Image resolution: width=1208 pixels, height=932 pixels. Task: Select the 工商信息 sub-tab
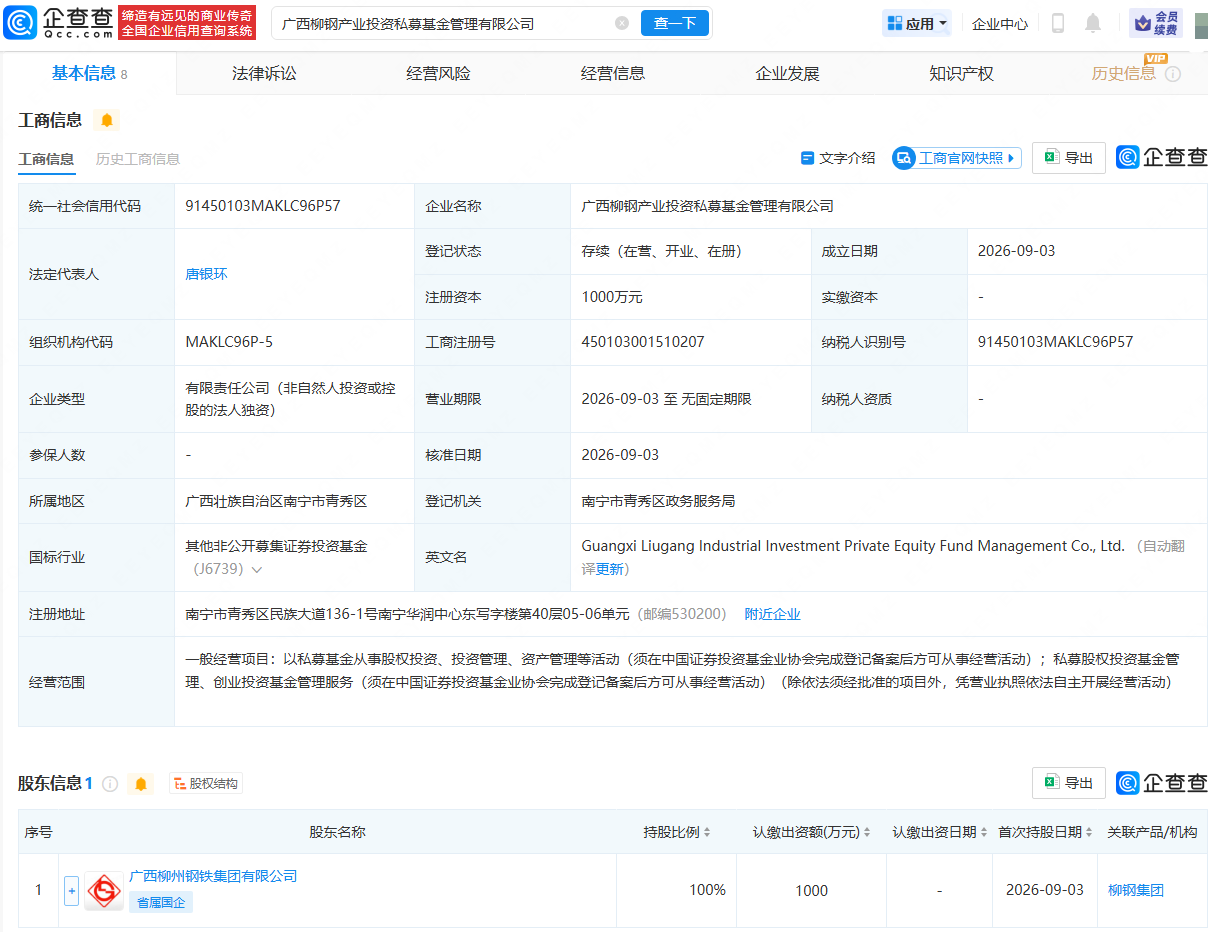46,159
